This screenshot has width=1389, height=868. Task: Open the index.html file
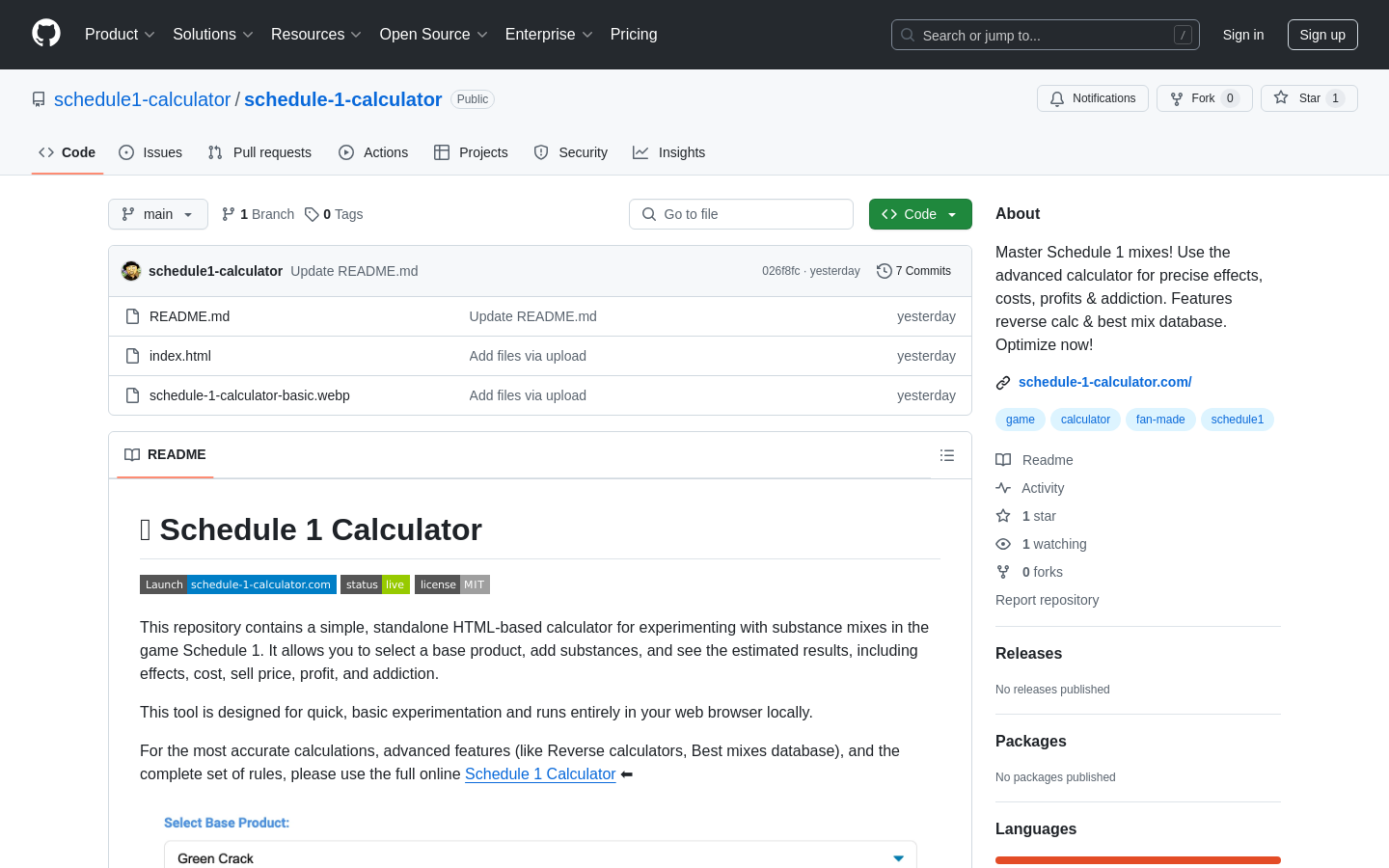(180, 356)
